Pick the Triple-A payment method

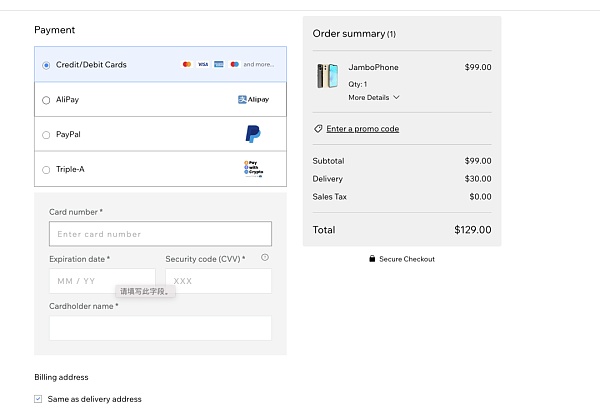46,170
